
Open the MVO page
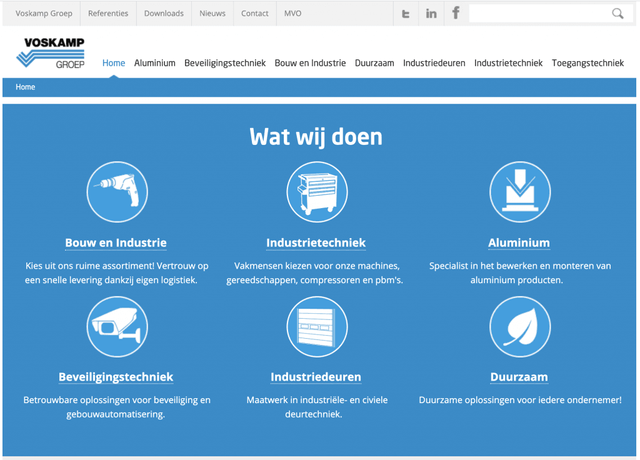pyautogui.click(x=293, y=13)
